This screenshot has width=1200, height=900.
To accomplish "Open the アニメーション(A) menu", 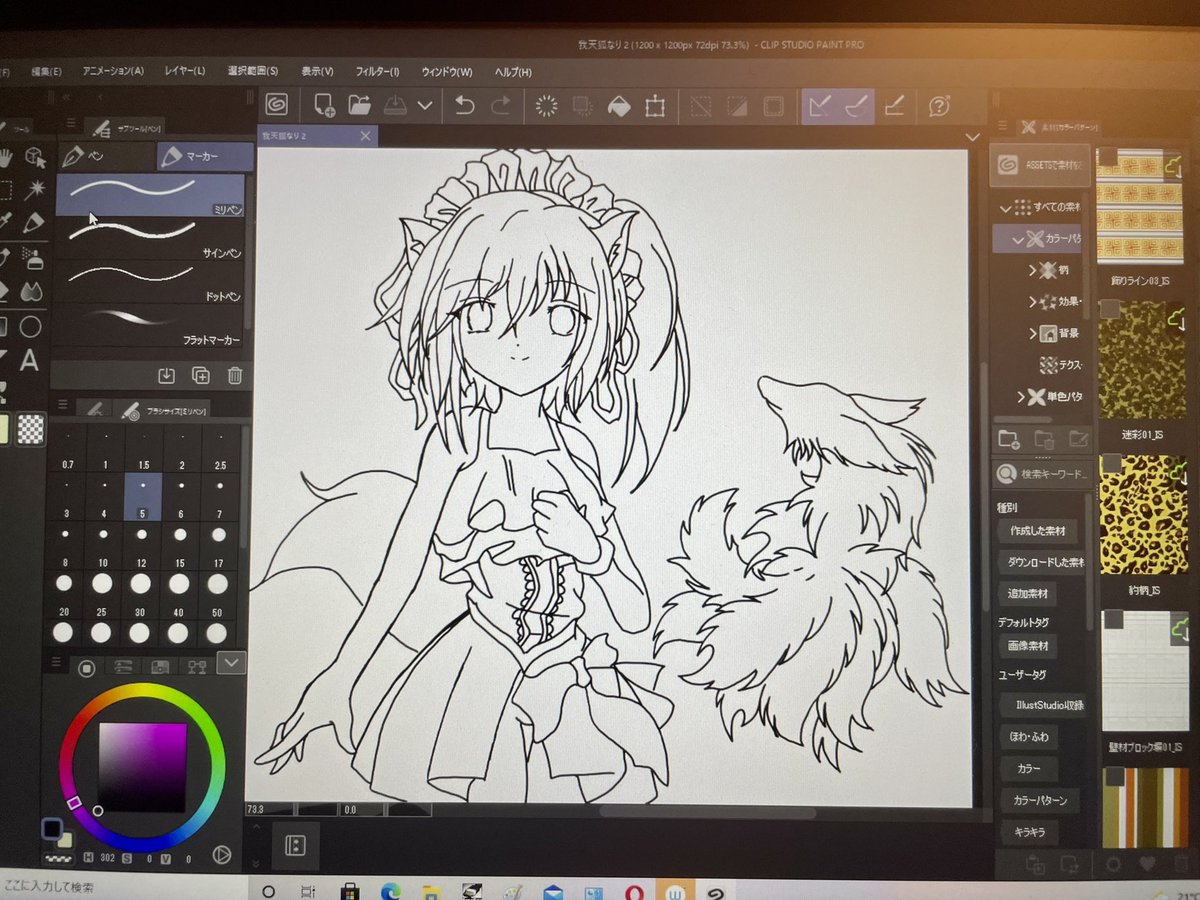I will point(113,72).
